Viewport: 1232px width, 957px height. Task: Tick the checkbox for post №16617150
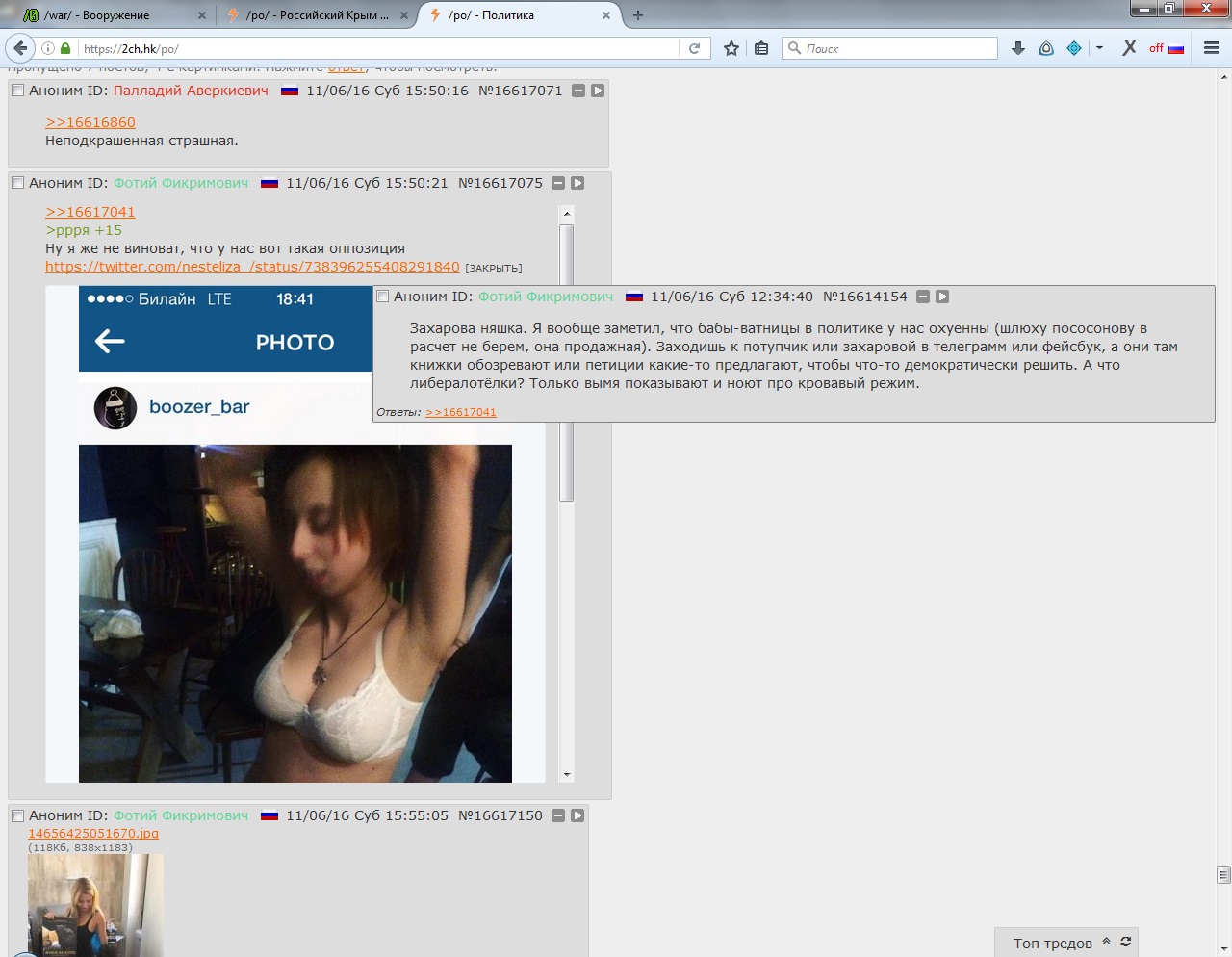pyautogui.click(x=17, y=815)
